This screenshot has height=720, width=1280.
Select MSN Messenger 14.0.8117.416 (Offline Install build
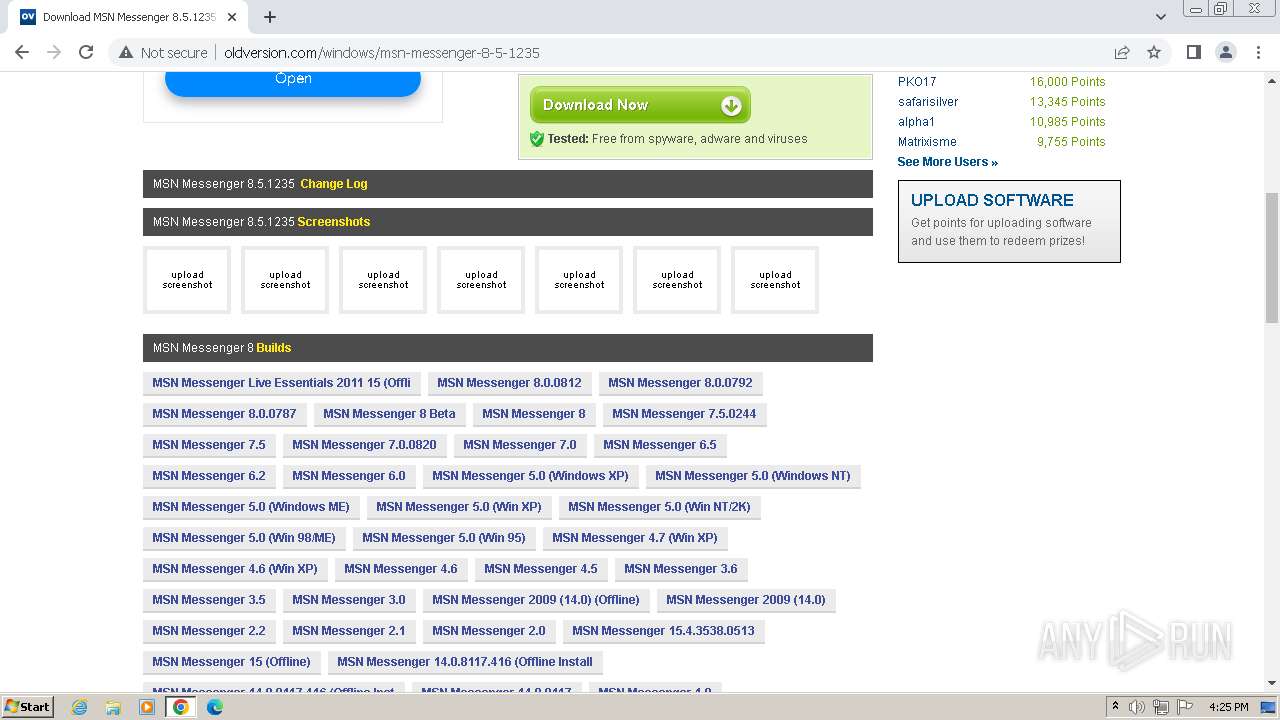pos(465,662)
